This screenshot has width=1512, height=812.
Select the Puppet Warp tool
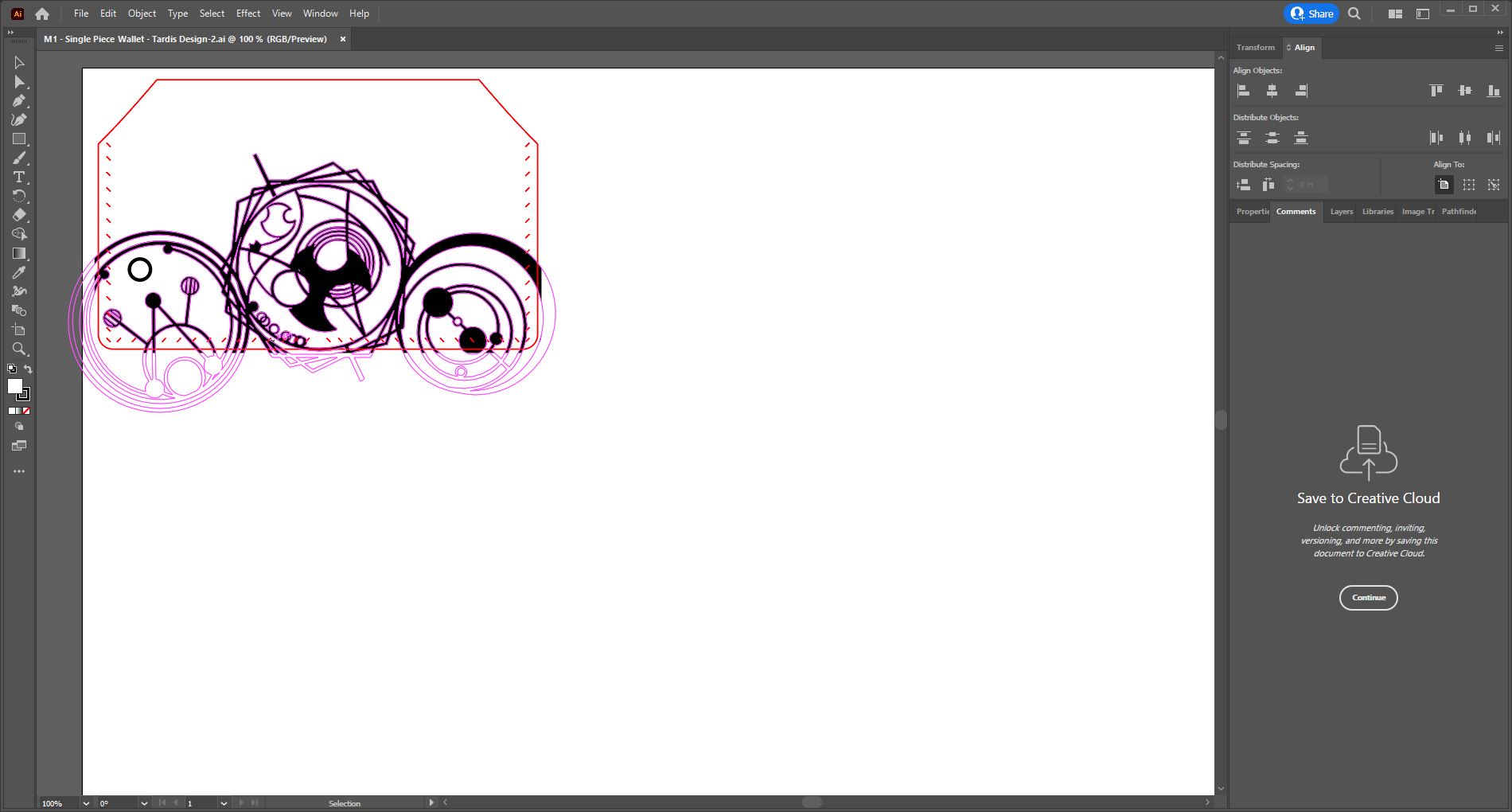(x=19, y=292)
